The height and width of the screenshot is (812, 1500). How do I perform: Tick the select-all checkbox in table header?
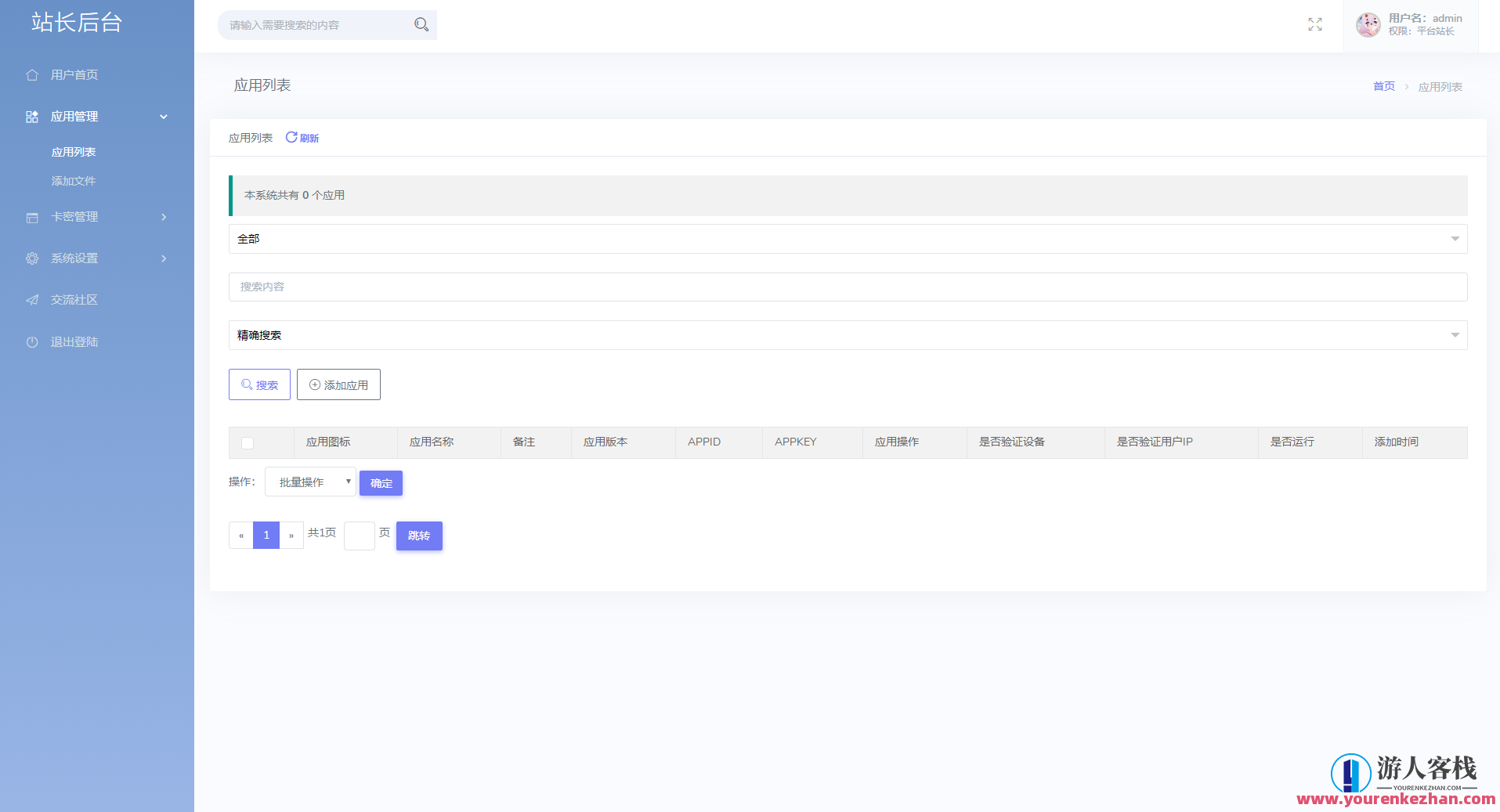(x=248, y=443)
